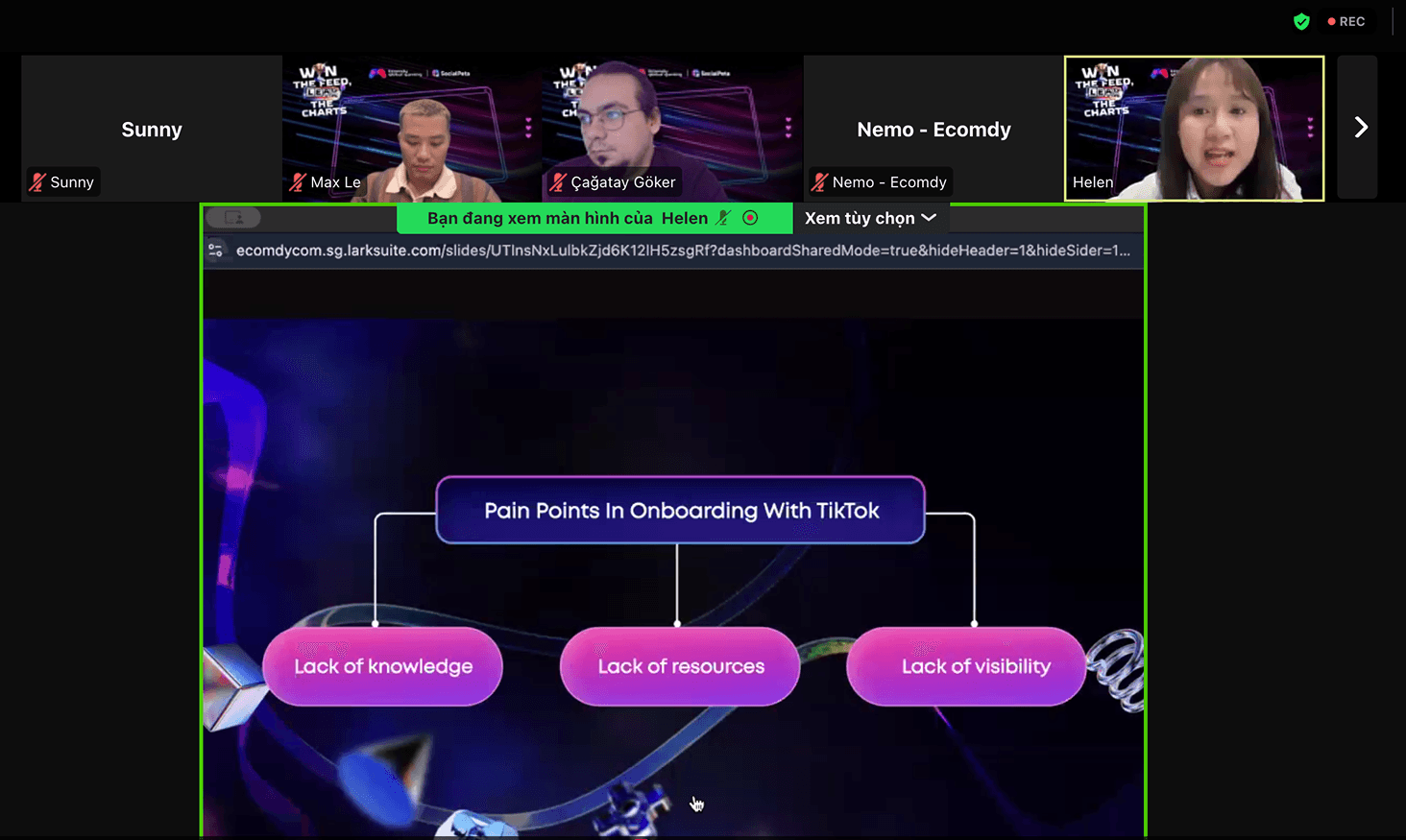Click Nemo - Ecomdy's muted mic icon
The width and height of the screenshot is (1406, 840).
point(821,181)
